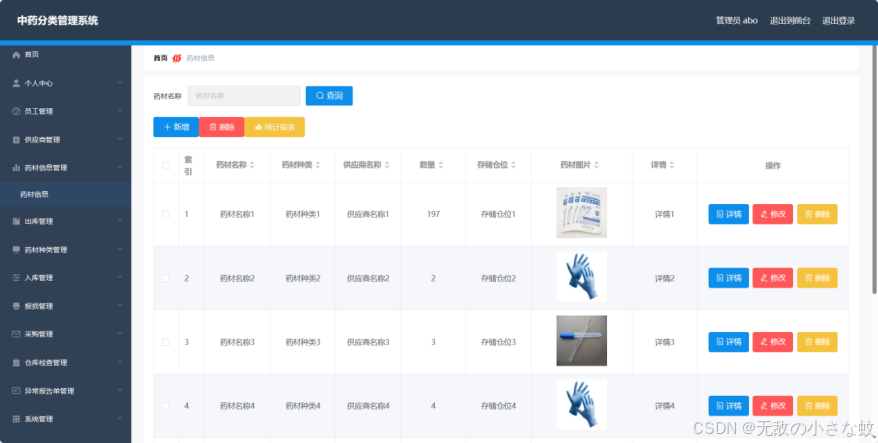This screenshot has height=443, width=878.
Task: Click the icon beside 报损管理
Action: [x=16, y=306]
